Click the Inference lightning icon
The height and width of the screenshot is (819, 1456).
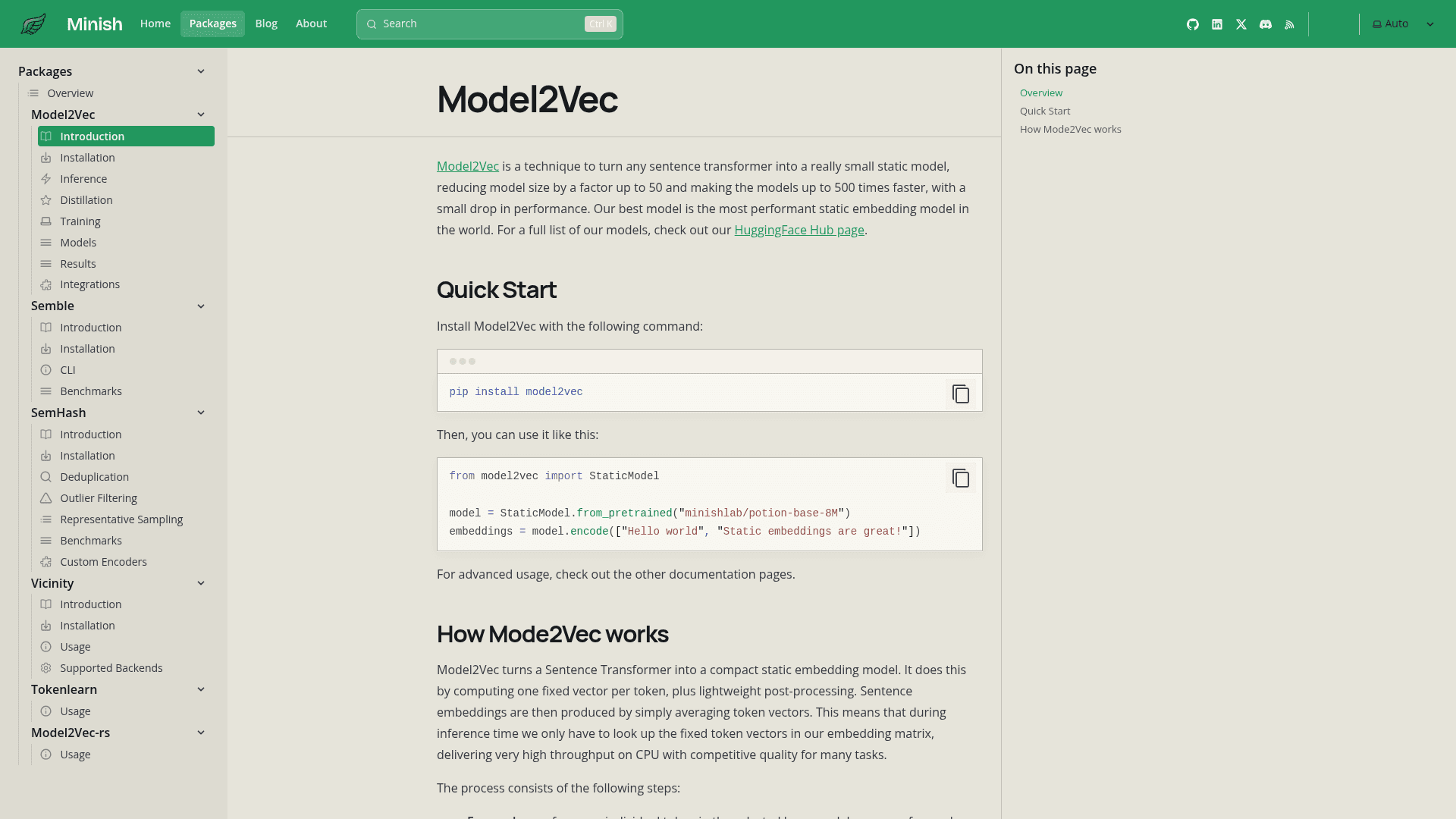click(x=46, y=179)
